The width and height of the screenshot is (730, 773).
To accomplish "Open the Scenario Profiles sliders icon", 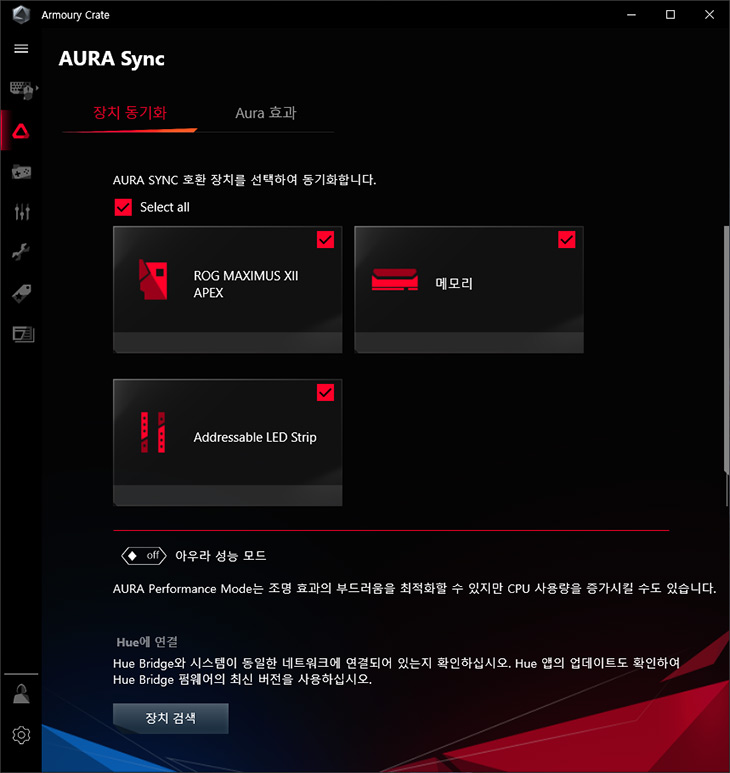I will 22,211.
